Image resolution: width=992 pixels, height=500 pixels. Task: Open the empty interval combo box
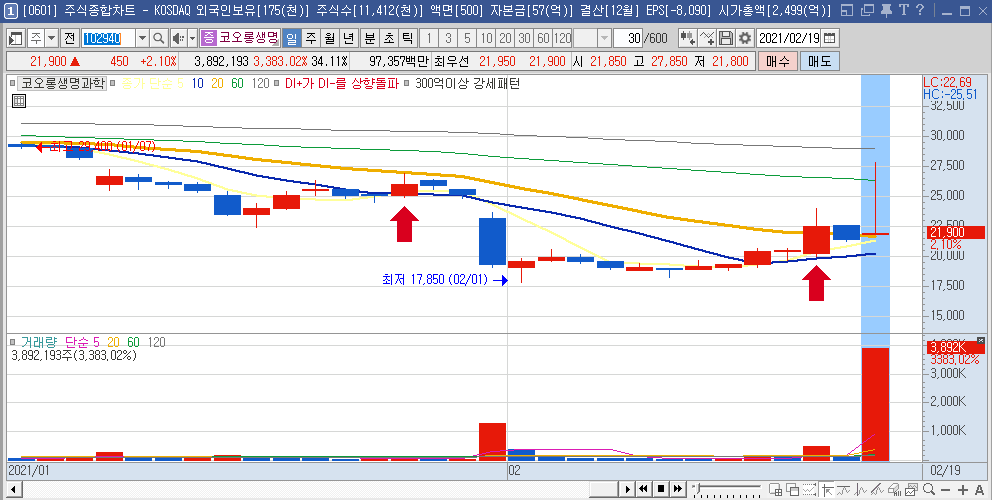[x=592, y=39]
